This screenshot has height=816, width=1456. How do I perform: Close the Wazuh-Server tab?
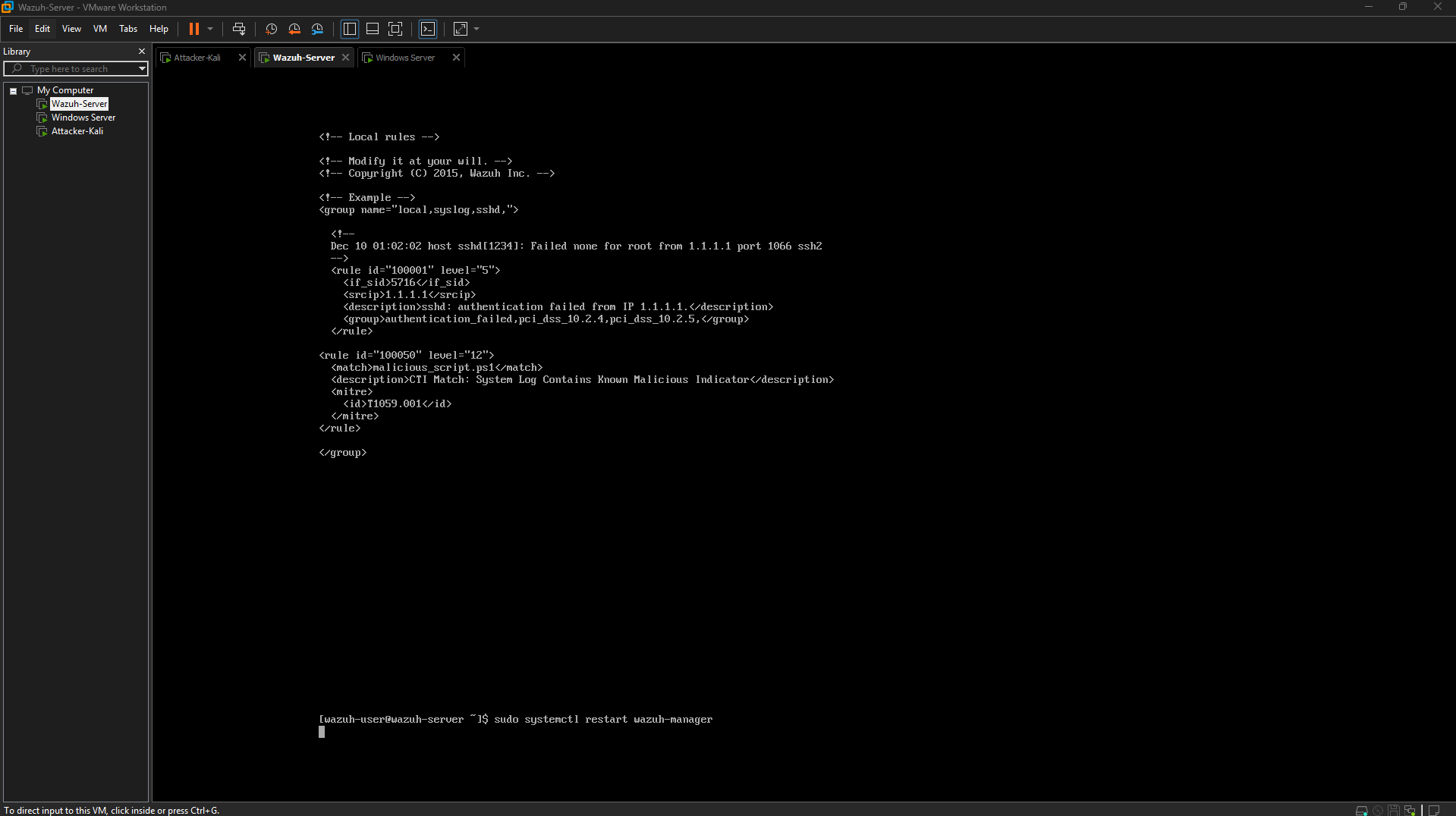[x=345, y=58]
